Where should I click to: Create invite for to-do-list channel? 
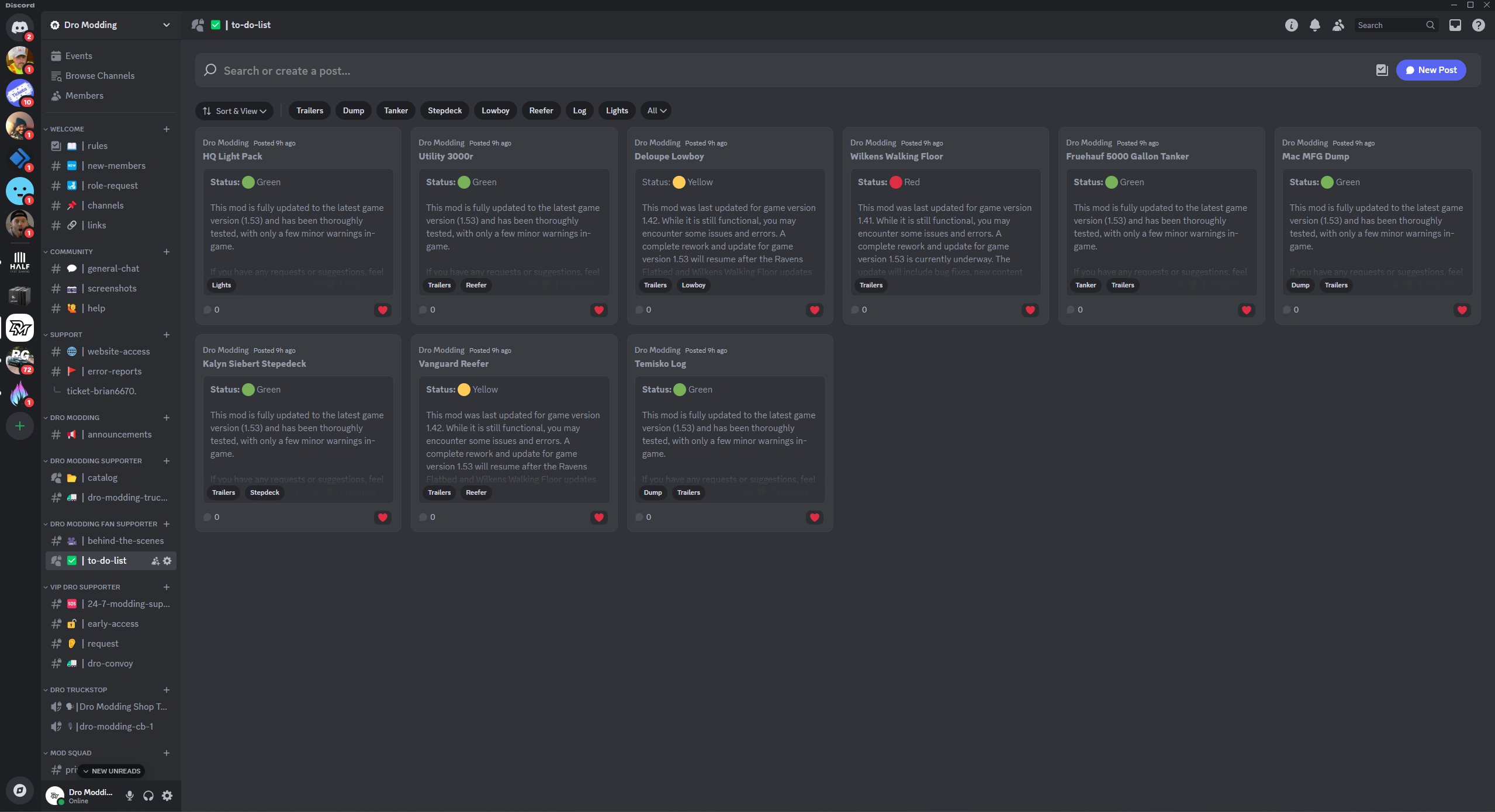155,561
